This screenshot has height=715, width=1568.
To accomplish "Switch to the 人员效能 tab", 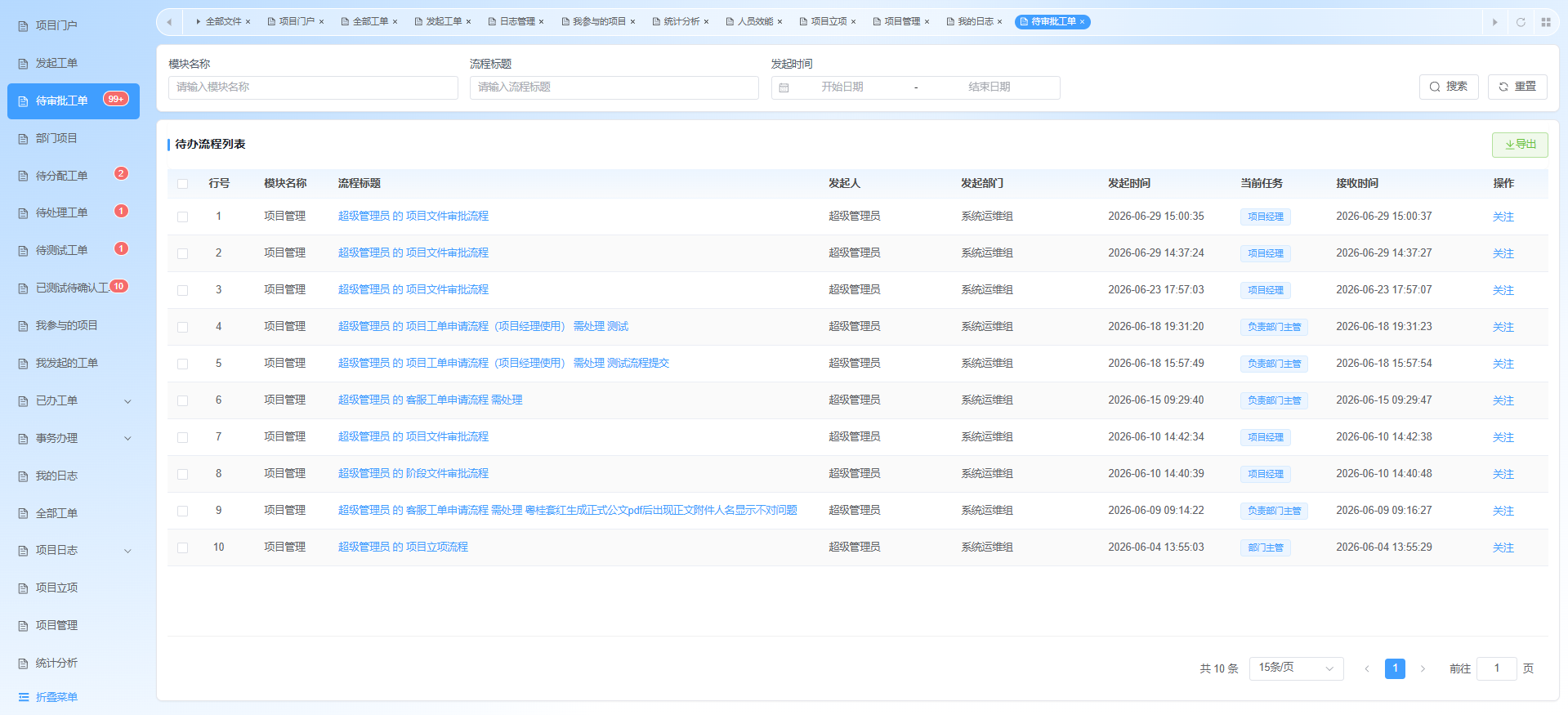I will [755, 22].
